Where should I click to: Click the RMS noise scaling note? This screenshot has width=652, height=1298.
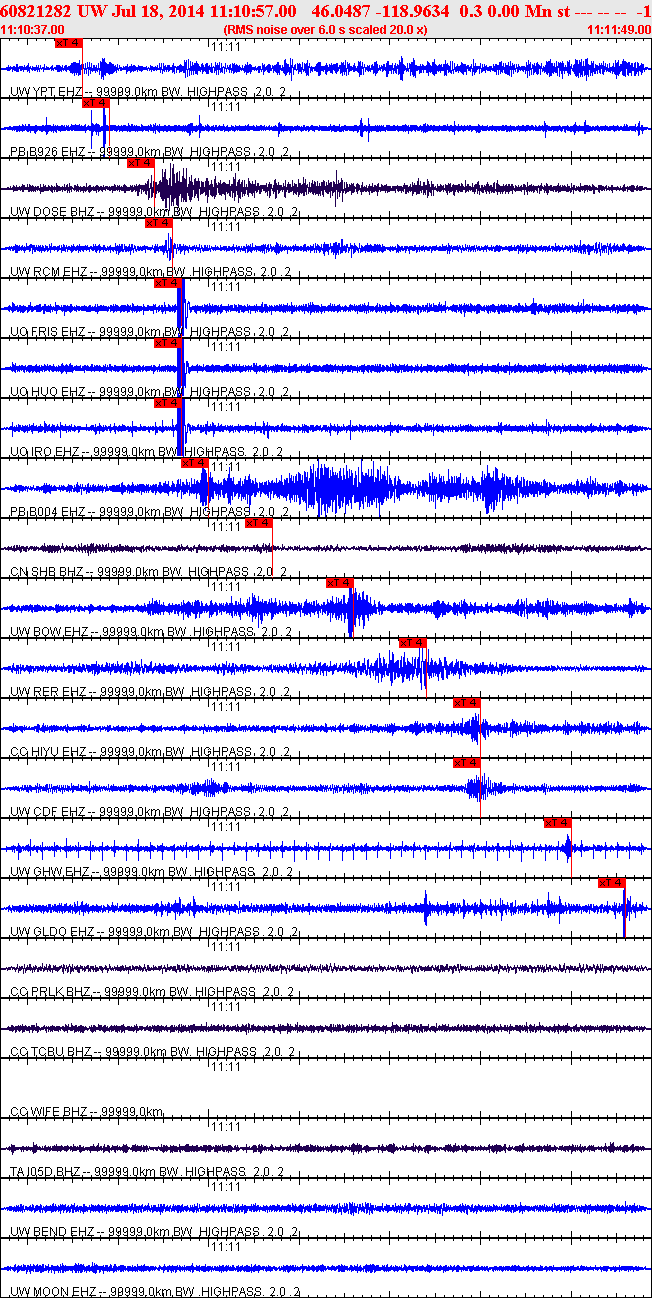pos(325,30)
